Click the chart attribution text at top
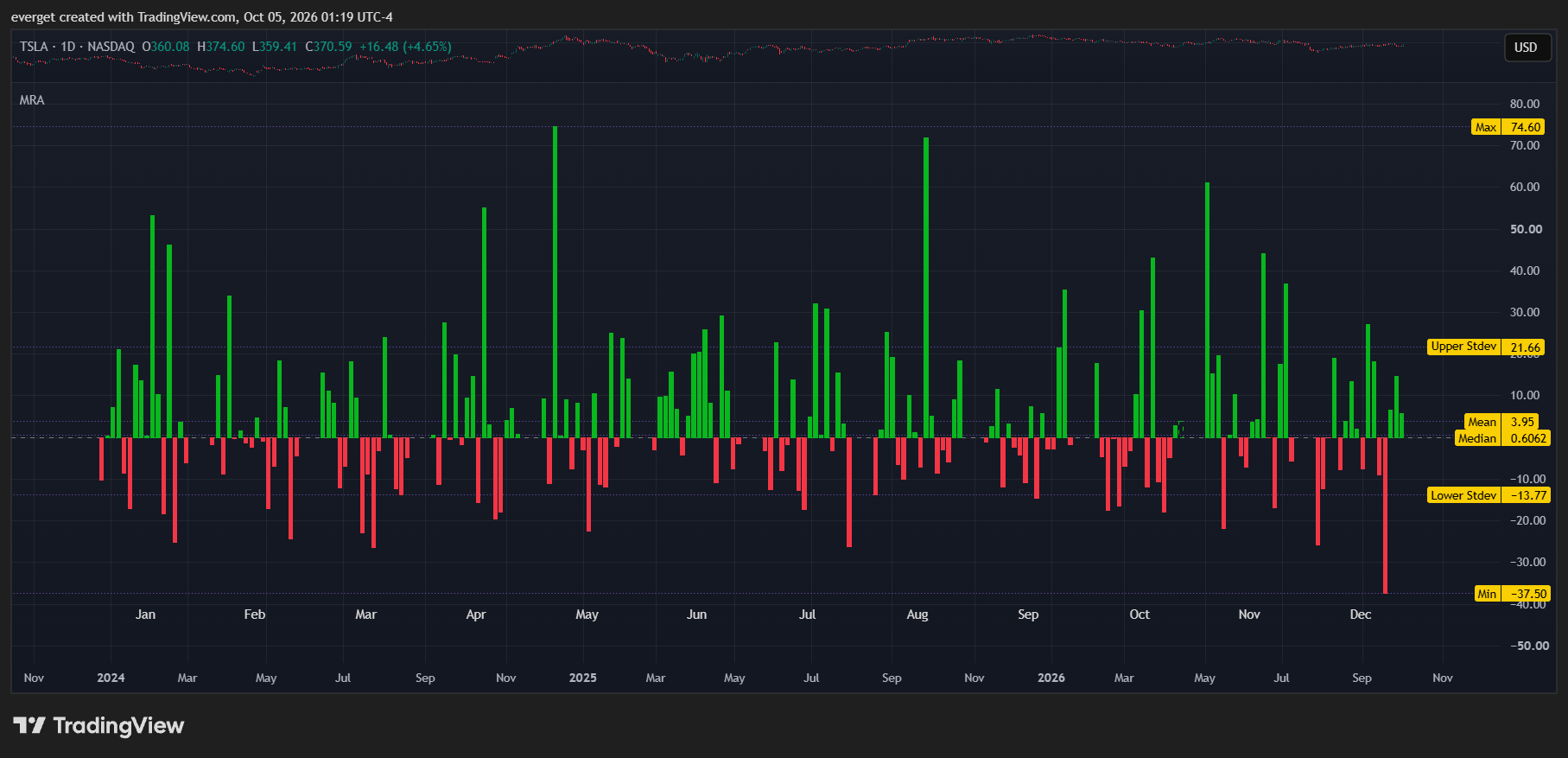The height and width of the screenshot is (758, 1568). pyautogui.click(x=202, y=17)
